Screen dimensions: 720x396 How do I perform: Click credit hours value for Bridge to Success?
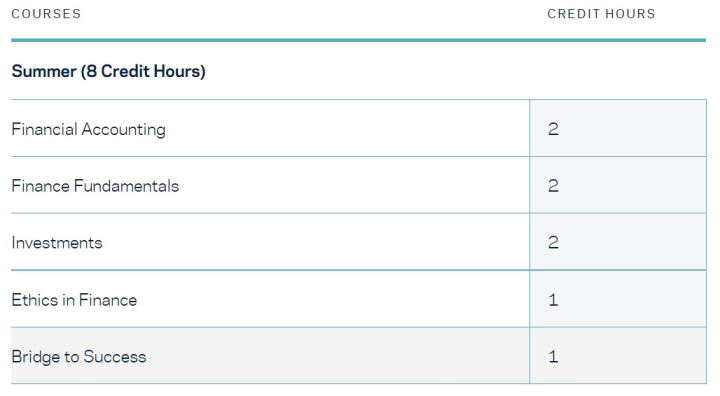[553, 357]
